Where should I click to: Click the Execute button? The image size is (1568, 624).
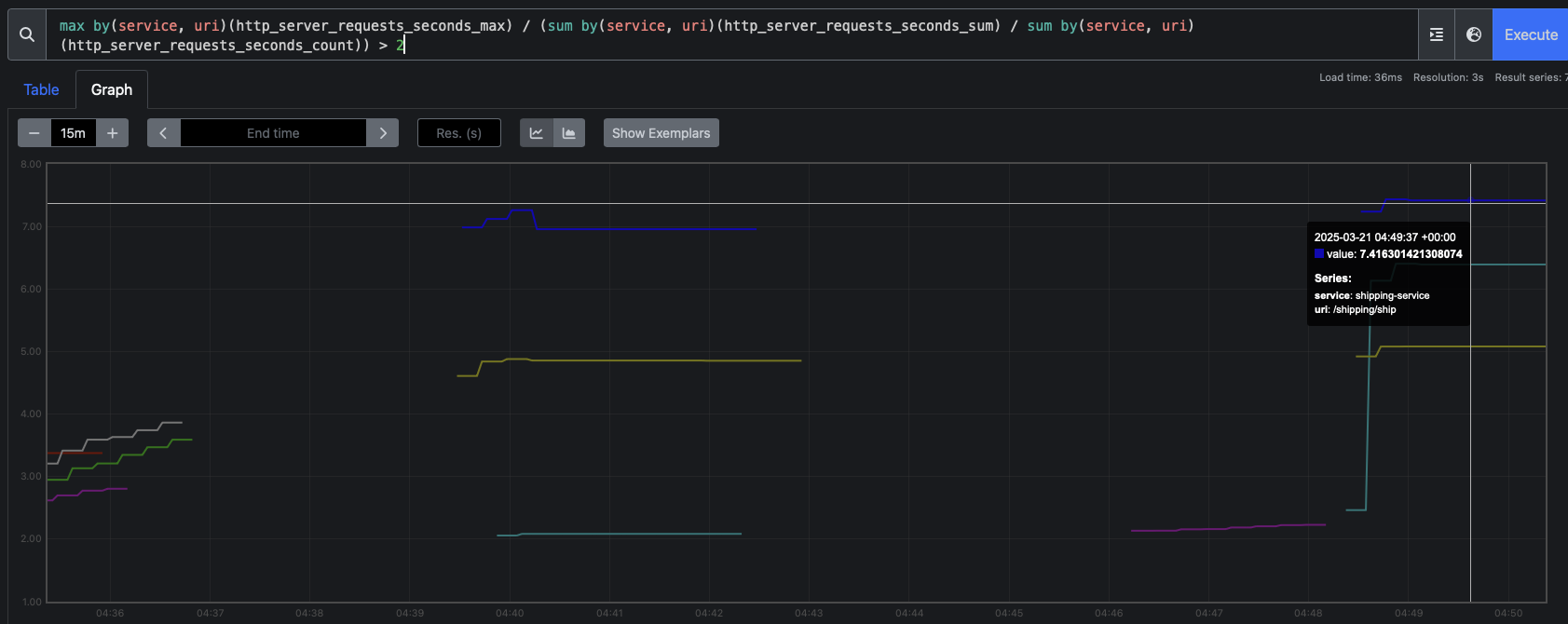pyautogui.click(x=1530, y=34)
